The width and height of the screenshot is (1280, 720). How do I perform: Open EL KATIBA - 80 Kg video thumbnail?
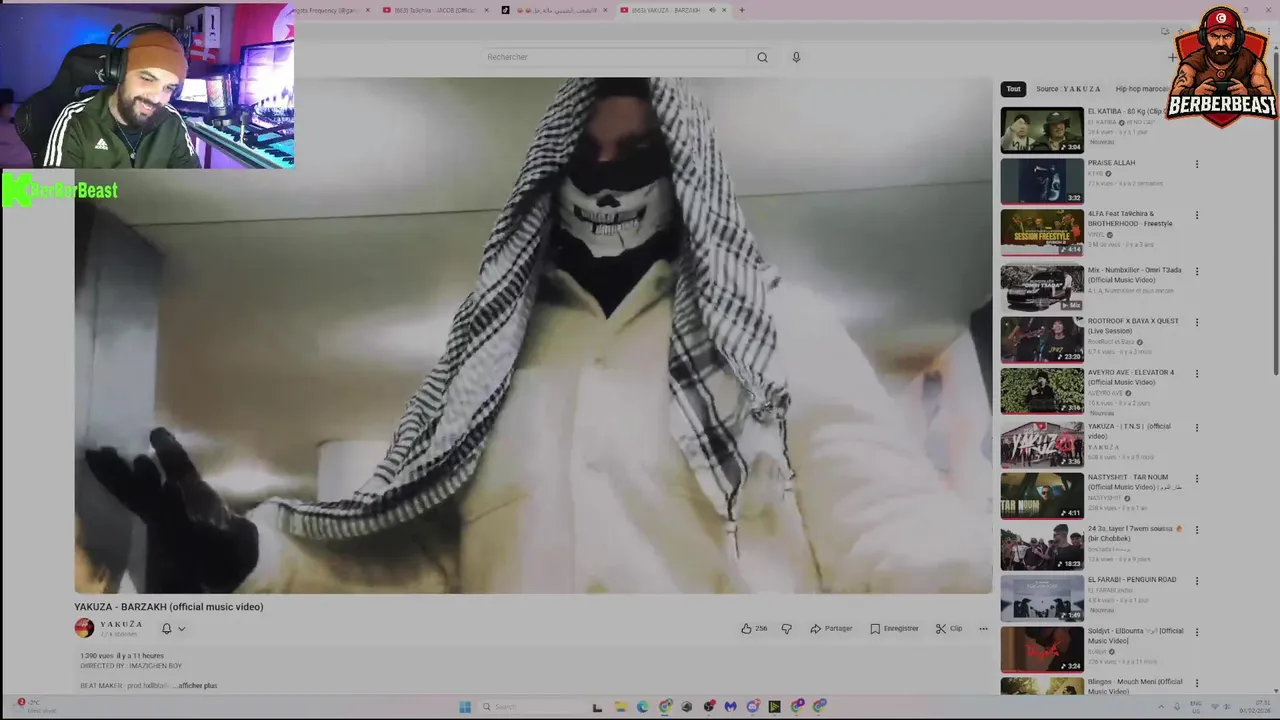tap(1042, 130)
